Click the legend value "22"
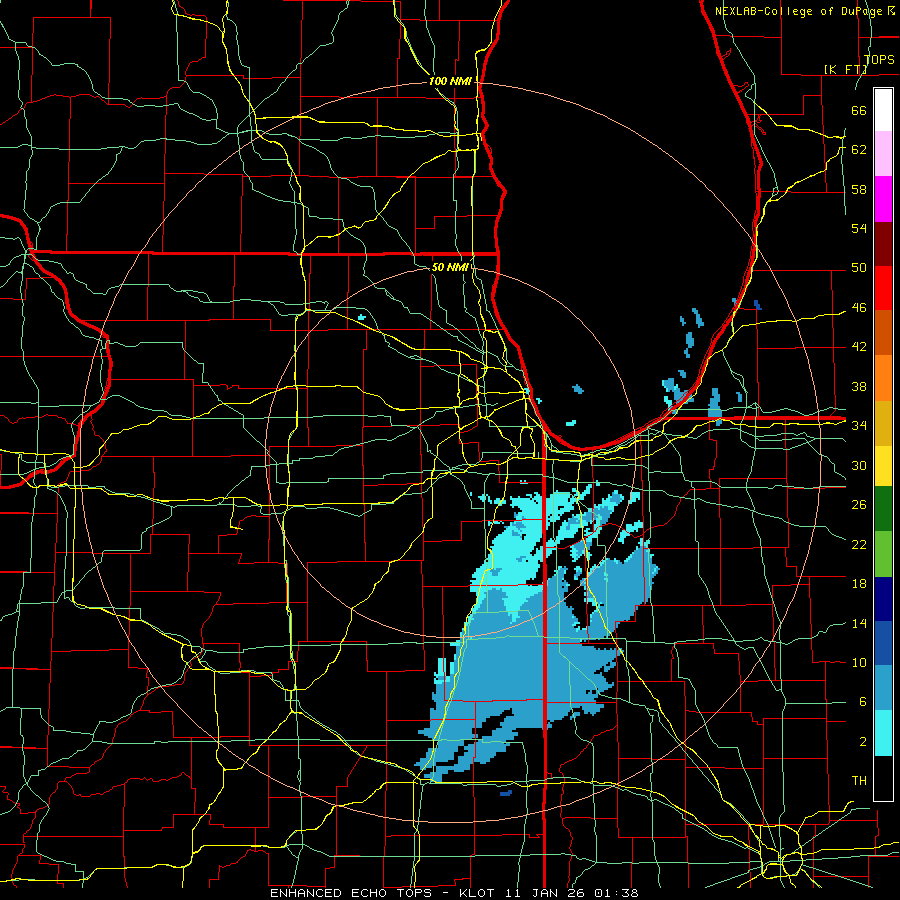The image size is (900, 900). 859,544
